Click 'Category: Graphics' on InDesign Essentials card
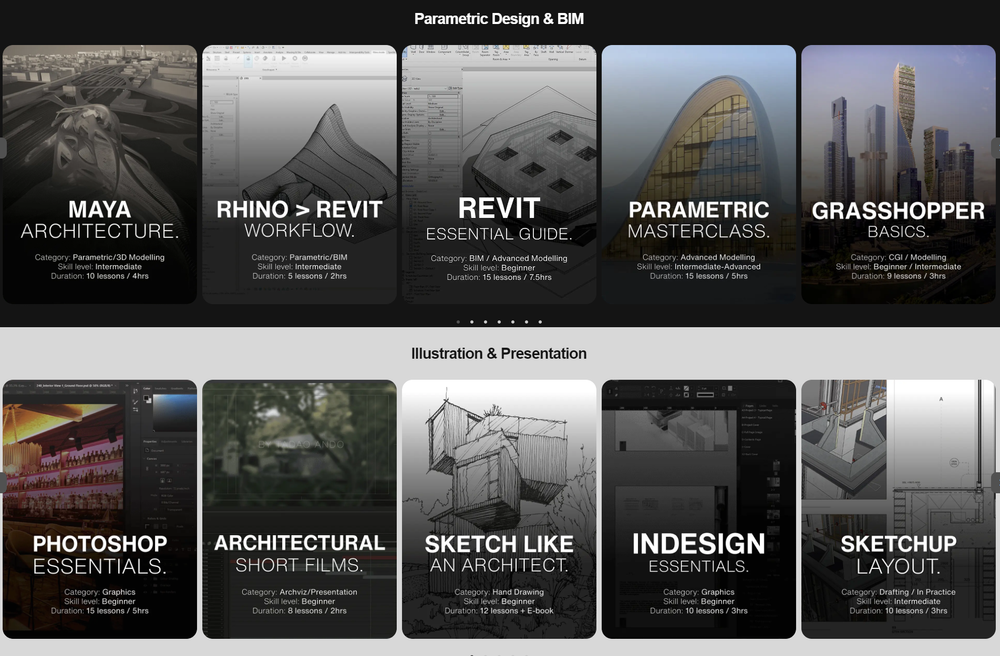The image size is (1000, 656). (699, 592)
